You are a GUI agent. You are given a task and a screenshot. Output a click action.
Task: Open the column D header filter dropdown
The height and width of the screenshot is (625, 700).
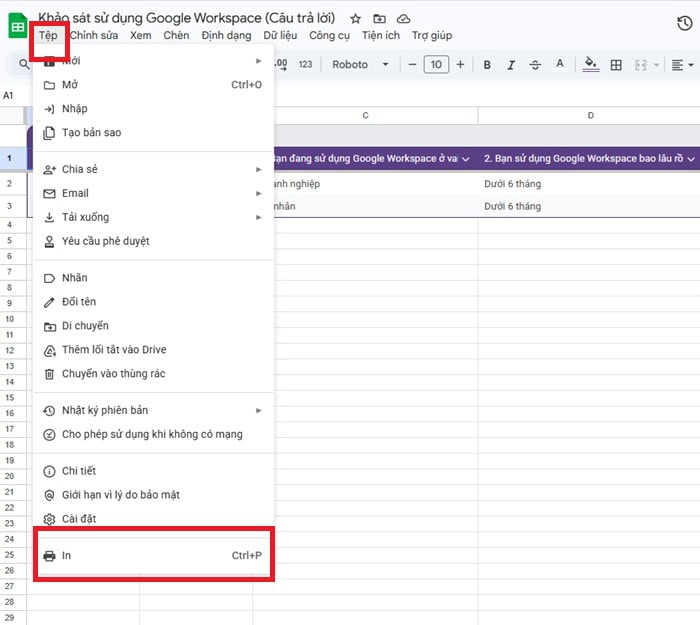point(690,158)
